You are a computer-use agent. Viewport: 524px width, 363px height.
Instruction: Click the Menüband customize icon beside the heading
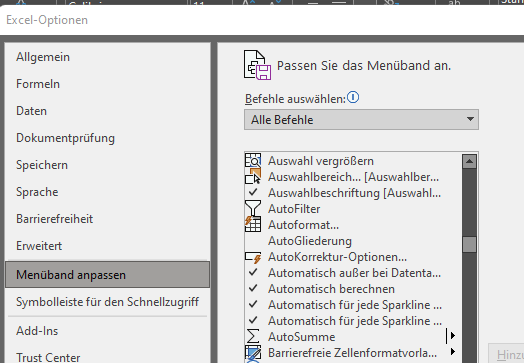point(257,65)
